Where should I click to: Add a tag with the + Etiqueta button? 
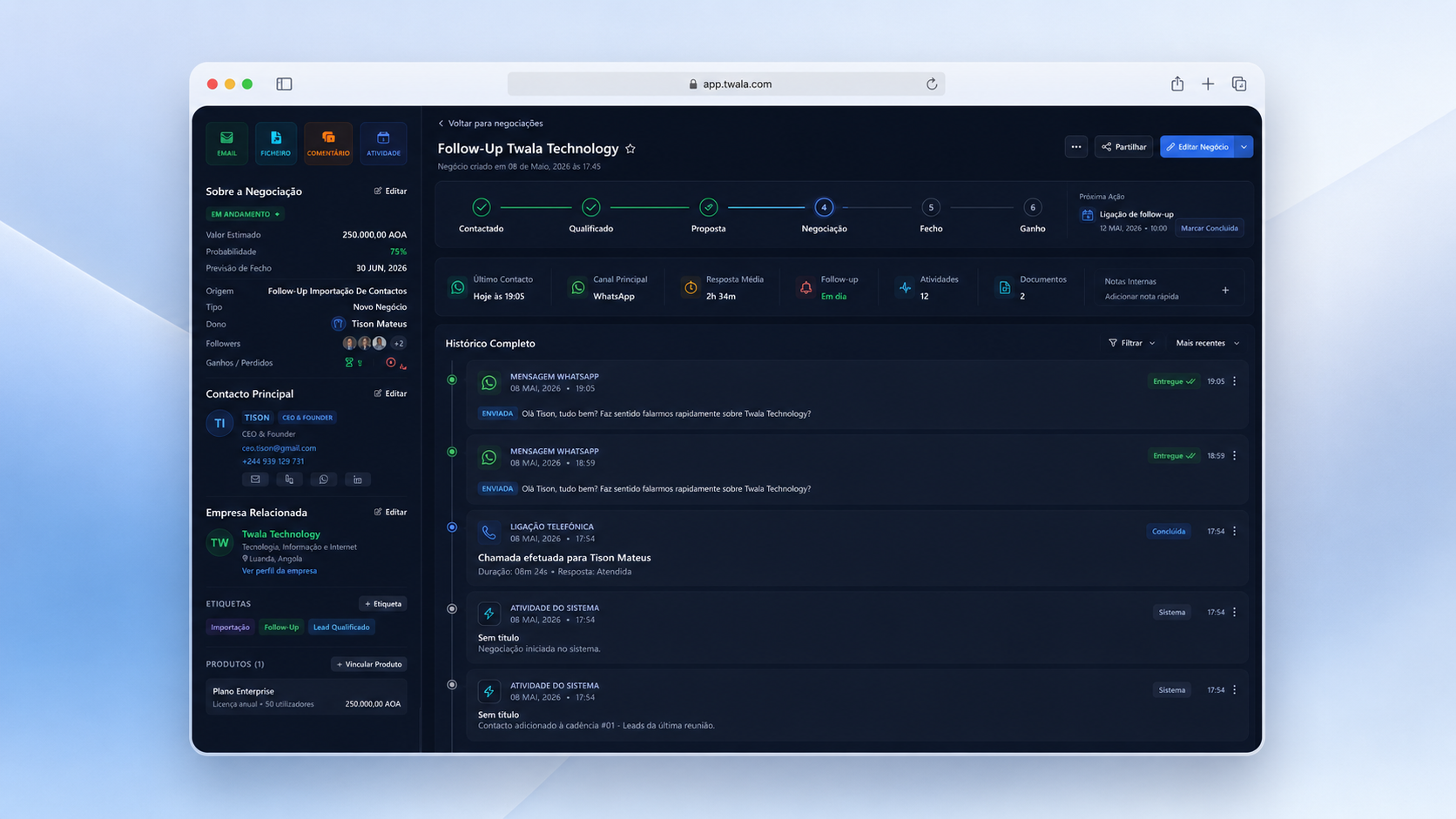[x=383, y=604]
